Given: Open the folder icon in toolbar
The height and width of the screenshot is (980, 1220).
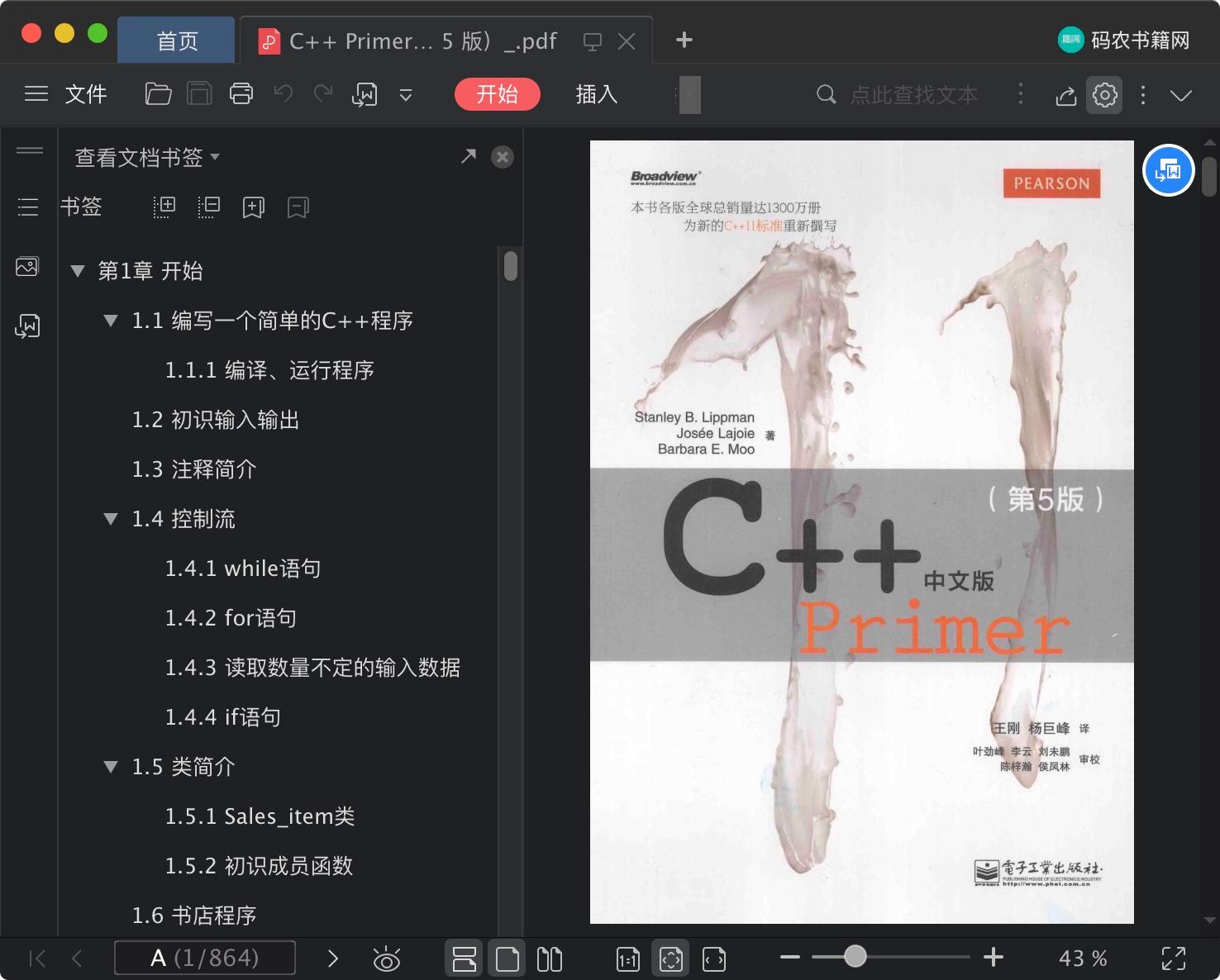Looking at the screenshot, I should 158,94.
